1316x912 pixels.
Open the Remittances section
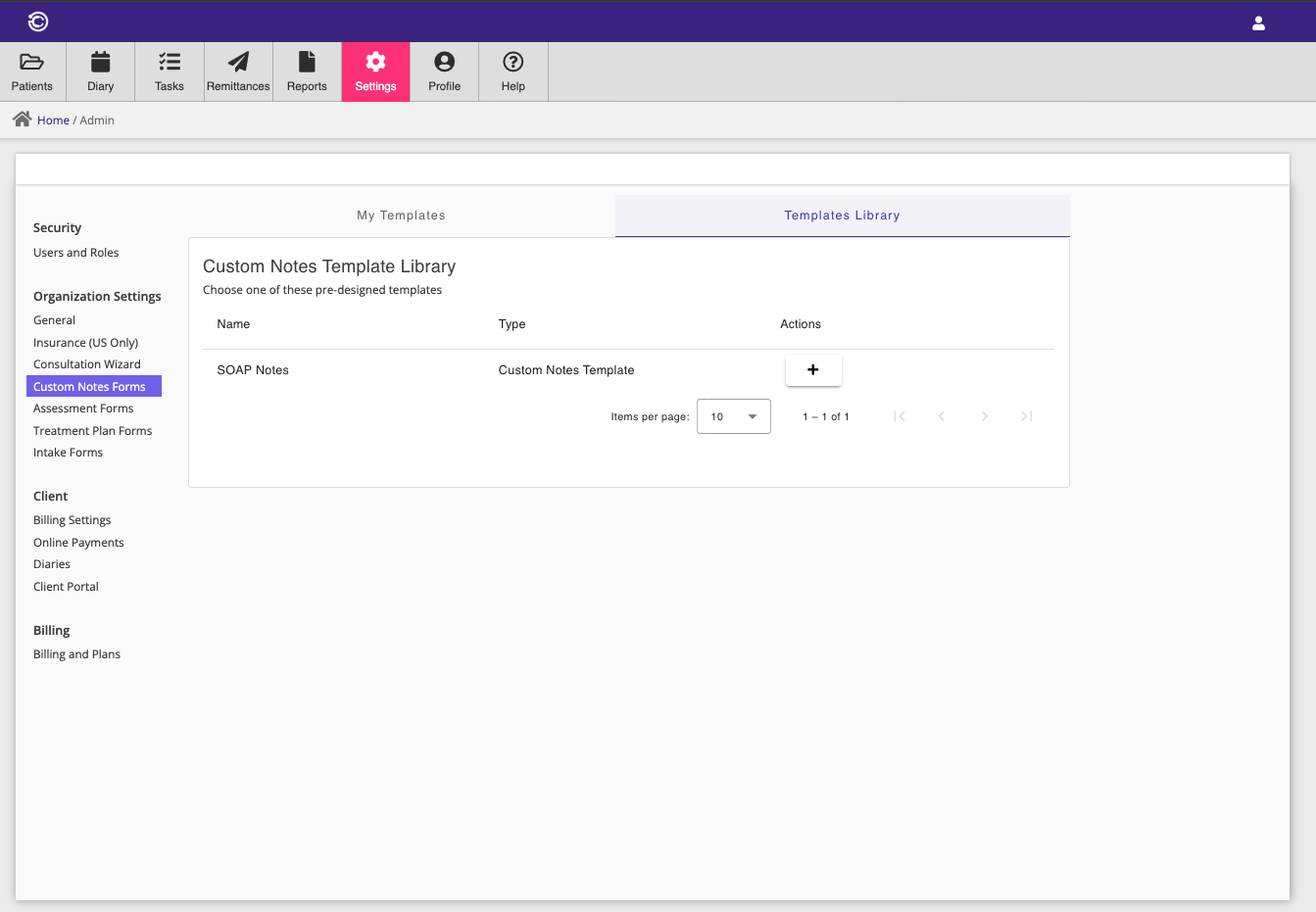(x=237, y=71)
